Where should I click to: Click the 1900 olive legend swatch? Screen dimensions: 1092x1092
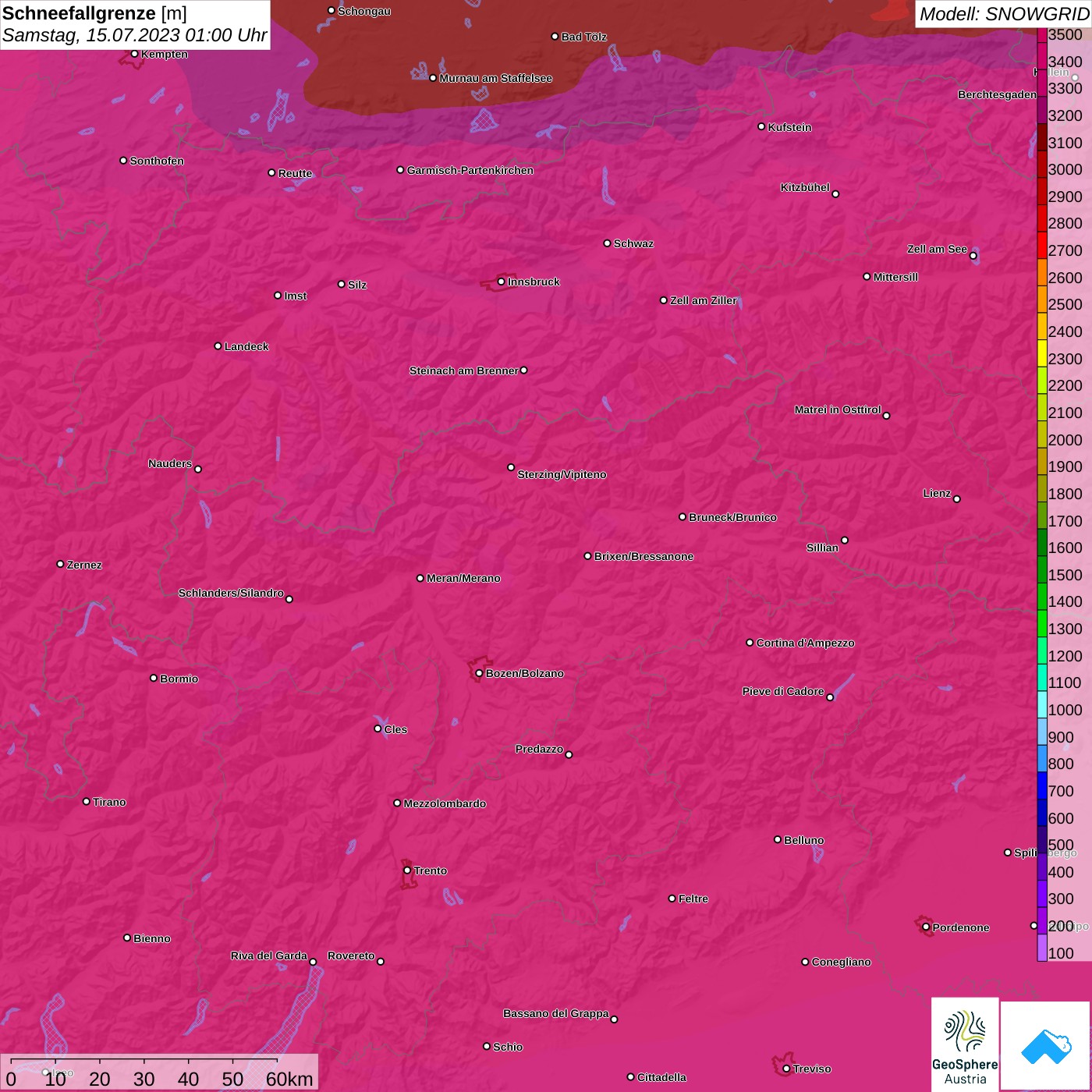pos(1041,461)
